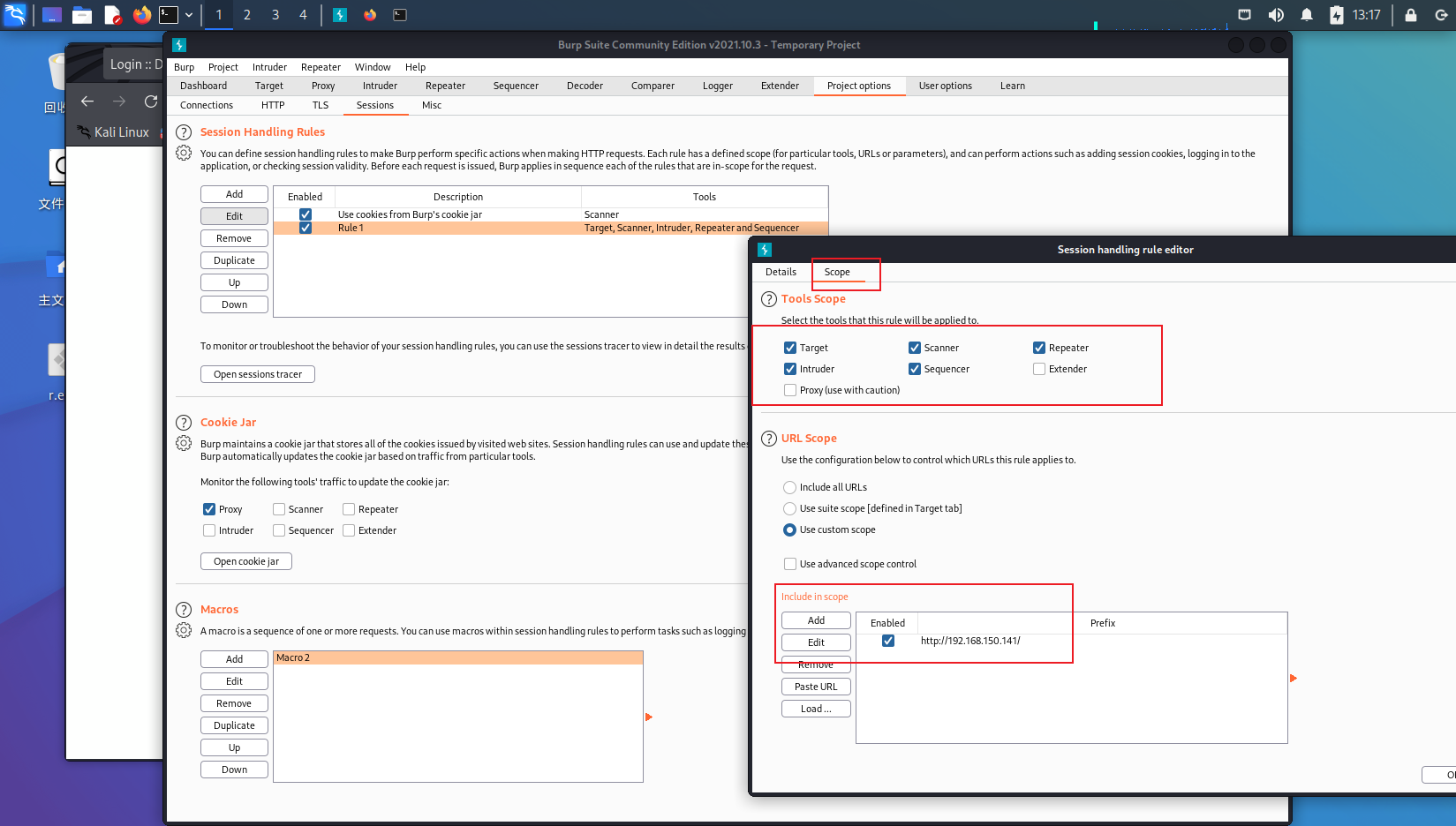Image resolution: width=1456 pixels, height=826 pixels.
Task: Click the Cookie Jar help icon
Action: pos(184,423)
